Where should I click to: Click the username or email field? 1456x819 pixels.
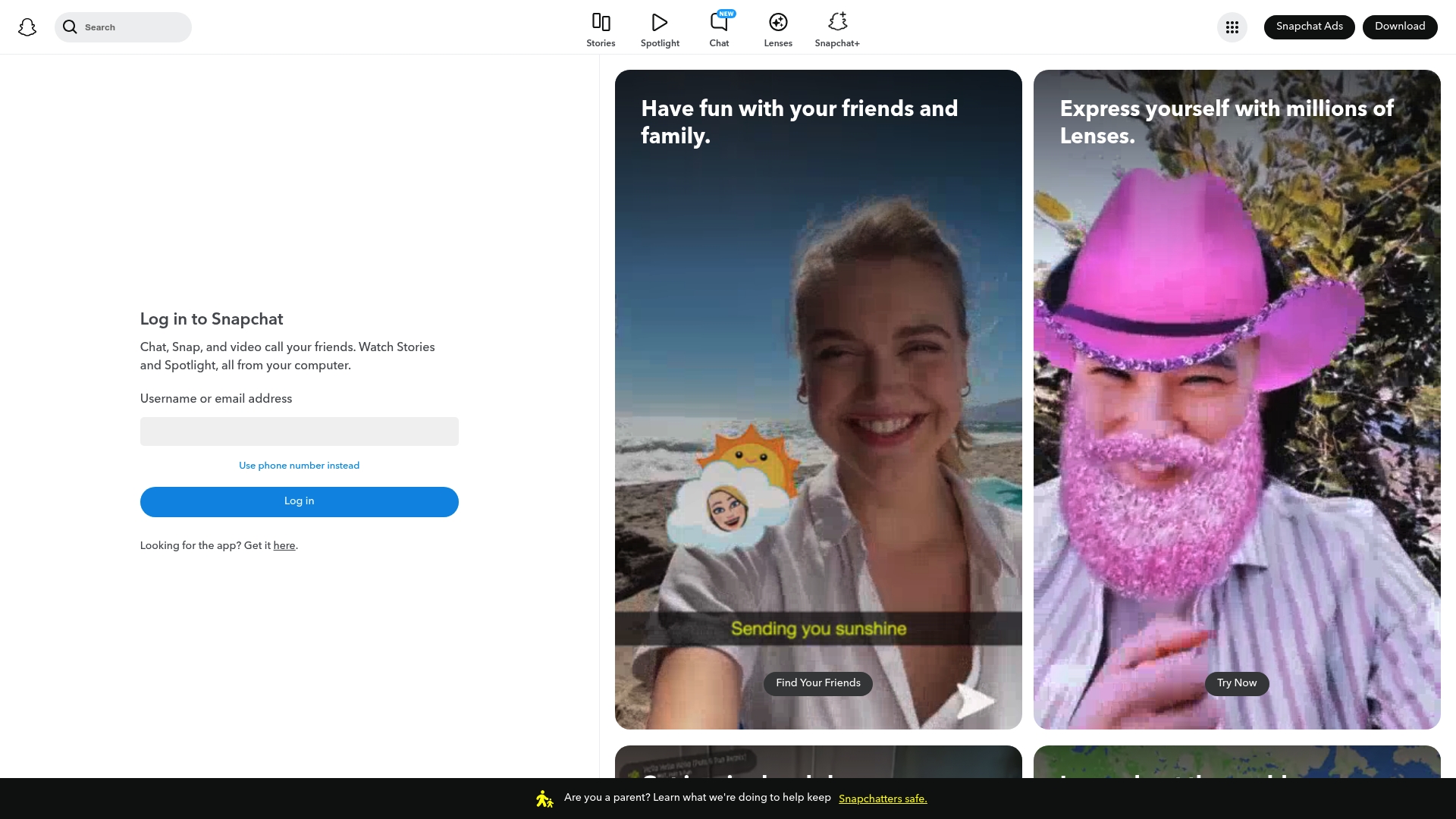[299, 431]
